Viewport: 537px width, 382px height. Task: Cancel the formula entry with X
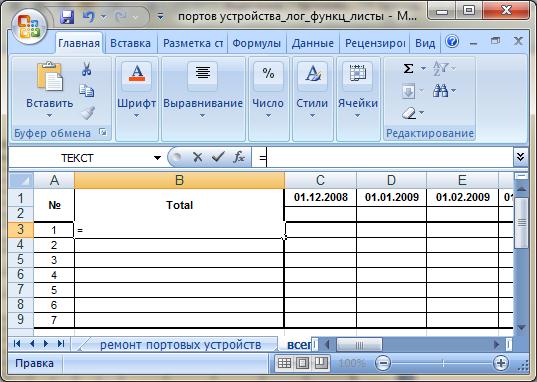197,157
